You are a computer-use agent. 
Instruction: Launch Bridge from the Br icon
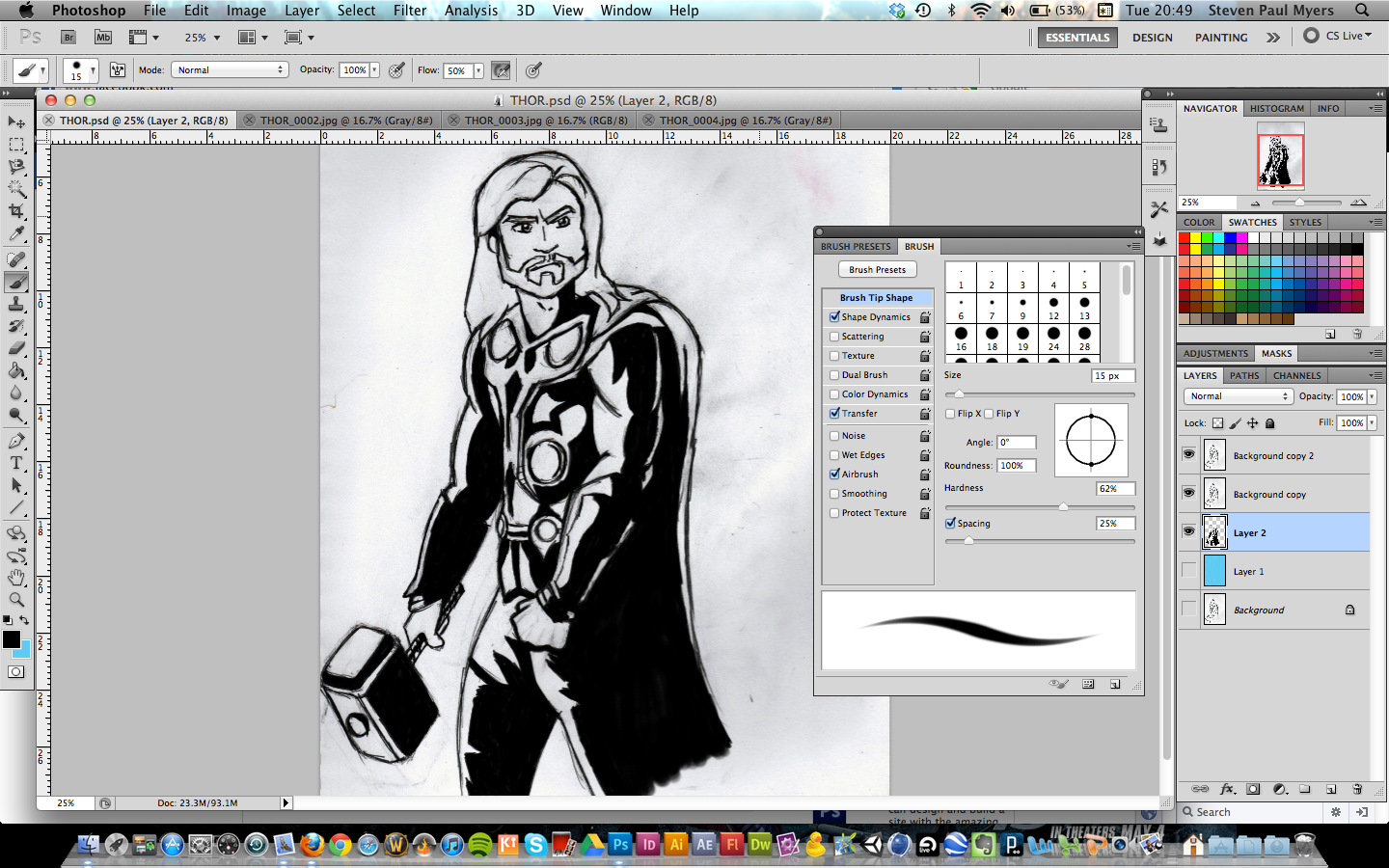[x=68, y=37]
